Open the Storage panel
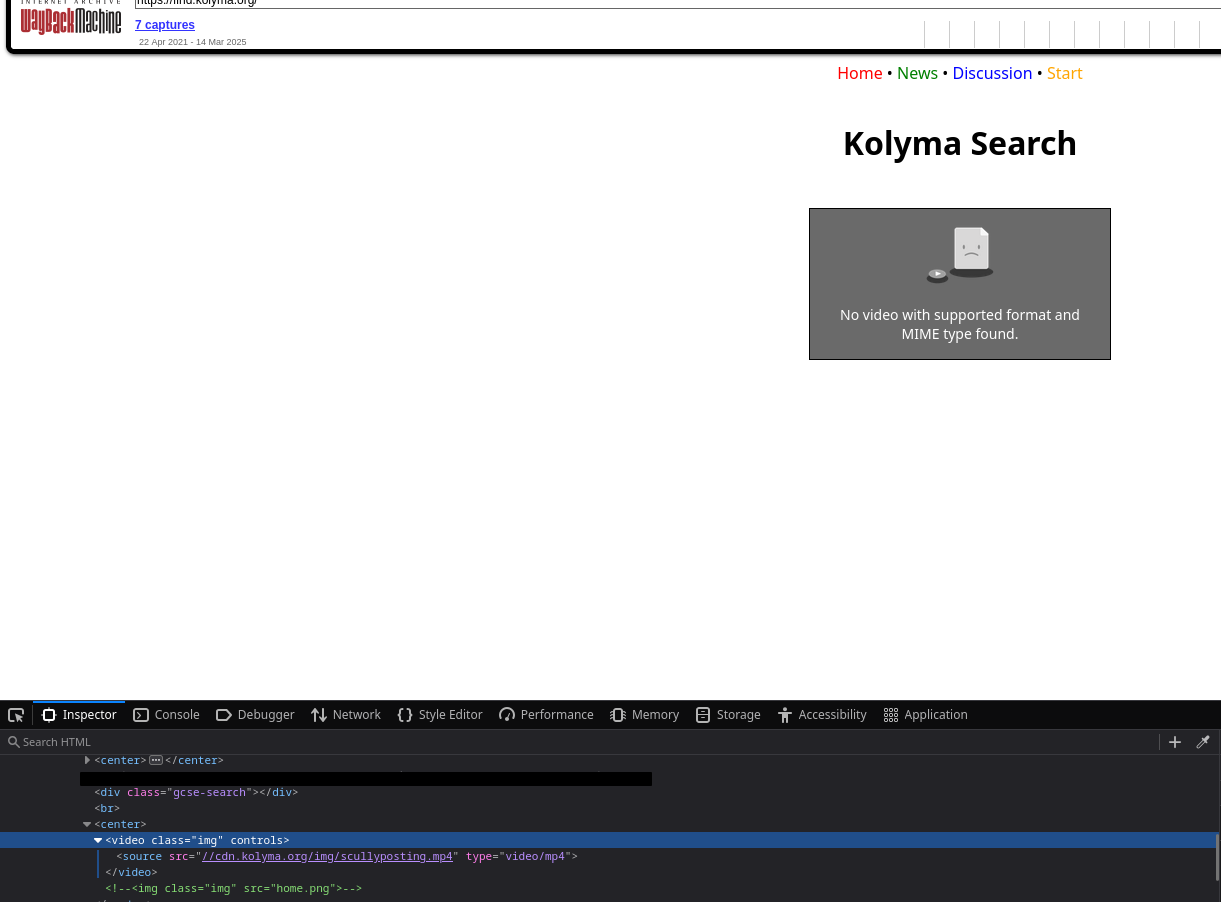1221x902 pixels. tap(728, 715)
